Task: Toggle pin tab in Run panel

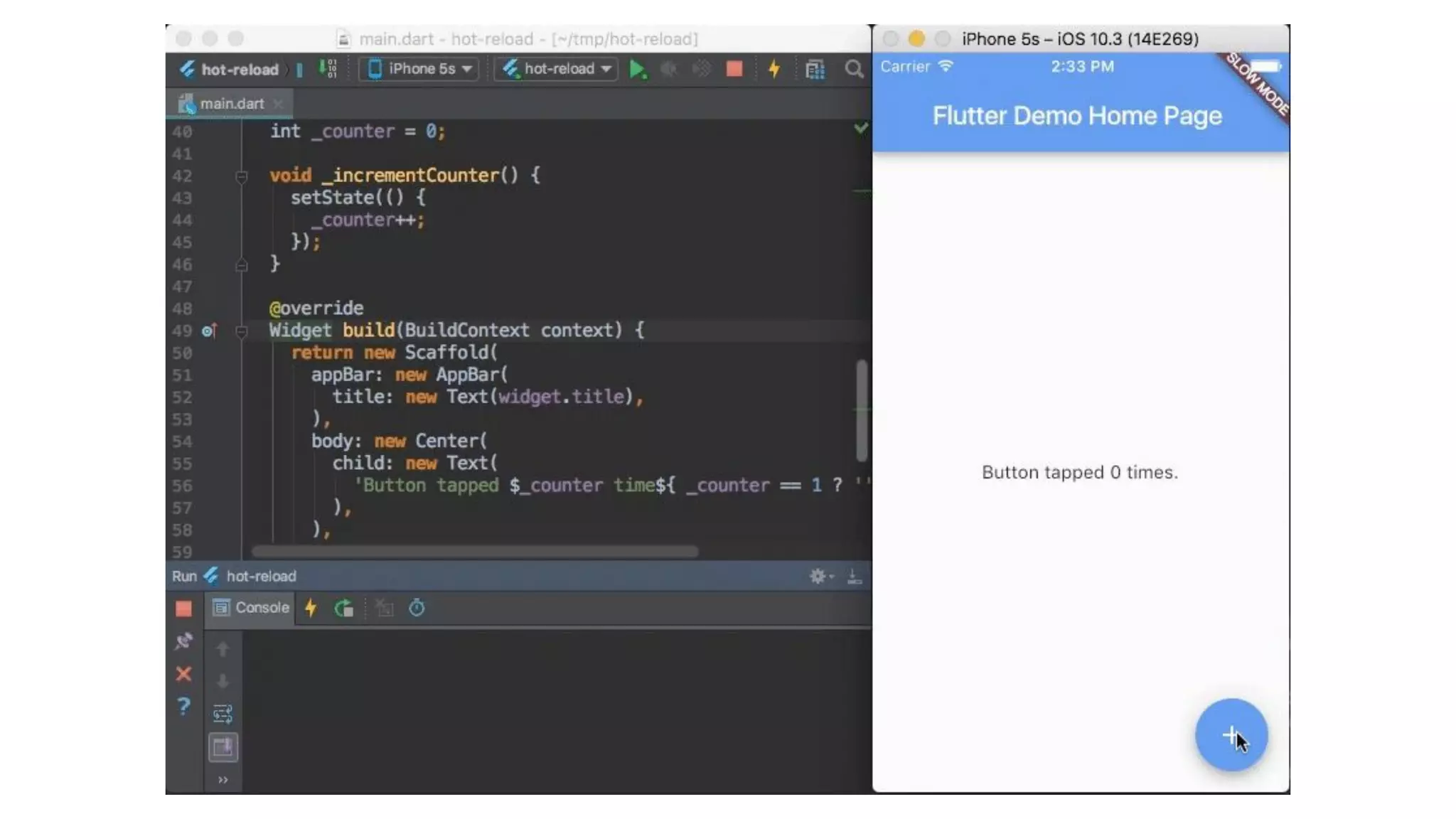Action: pyautogui.click(x=183, y=641)
